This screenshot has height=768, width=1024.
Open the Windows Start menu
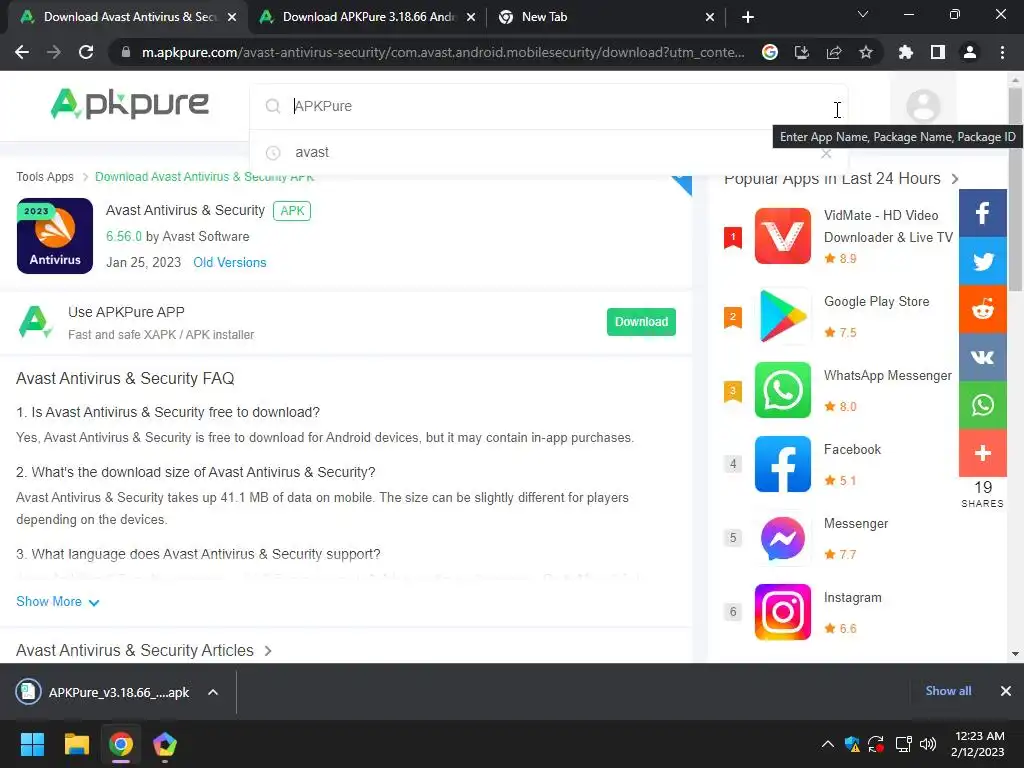(x=32, y=744)
